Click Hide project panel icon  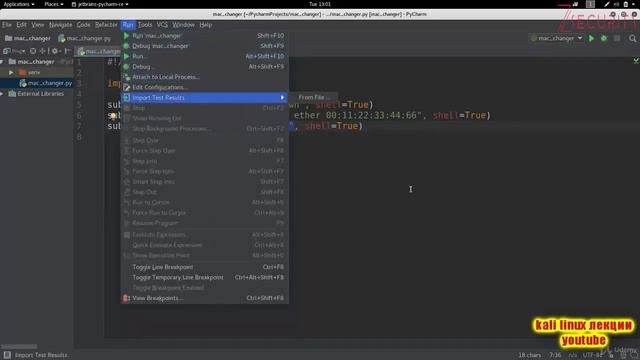67,51
